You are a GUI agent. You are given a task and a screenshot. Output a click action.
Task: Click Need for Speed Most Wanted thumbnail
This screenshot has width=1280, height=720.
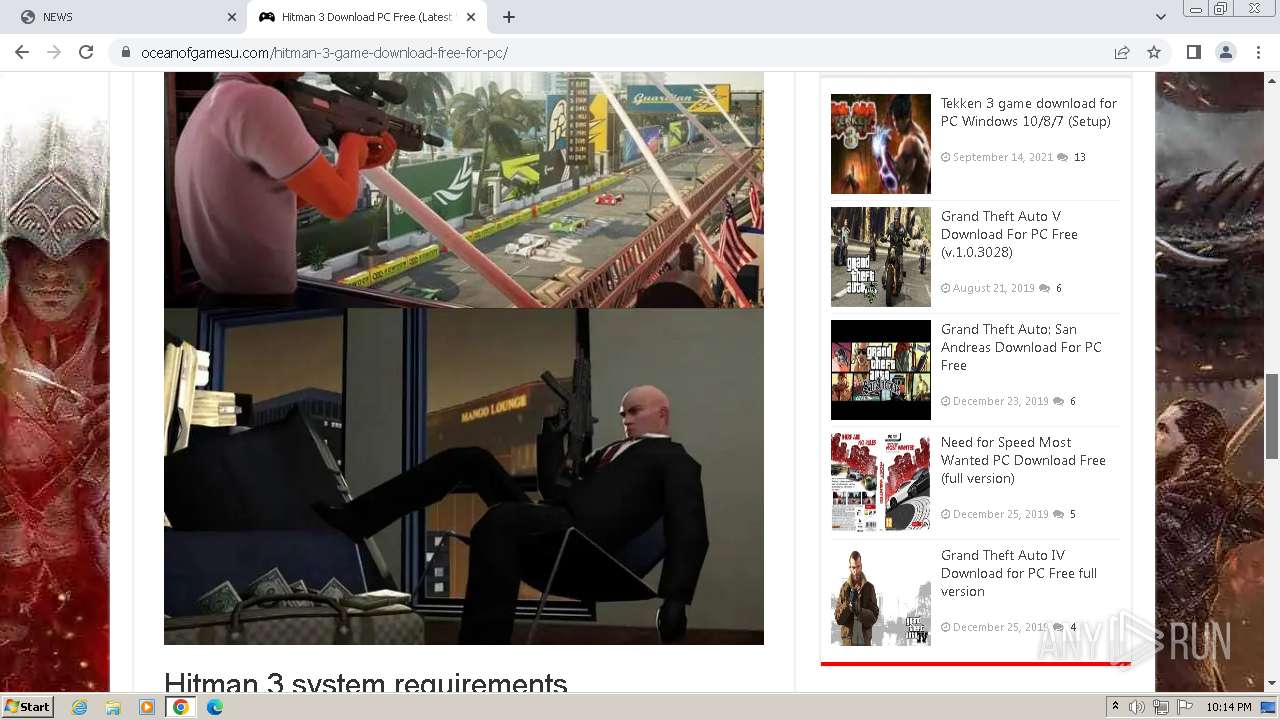coord(881,483)
